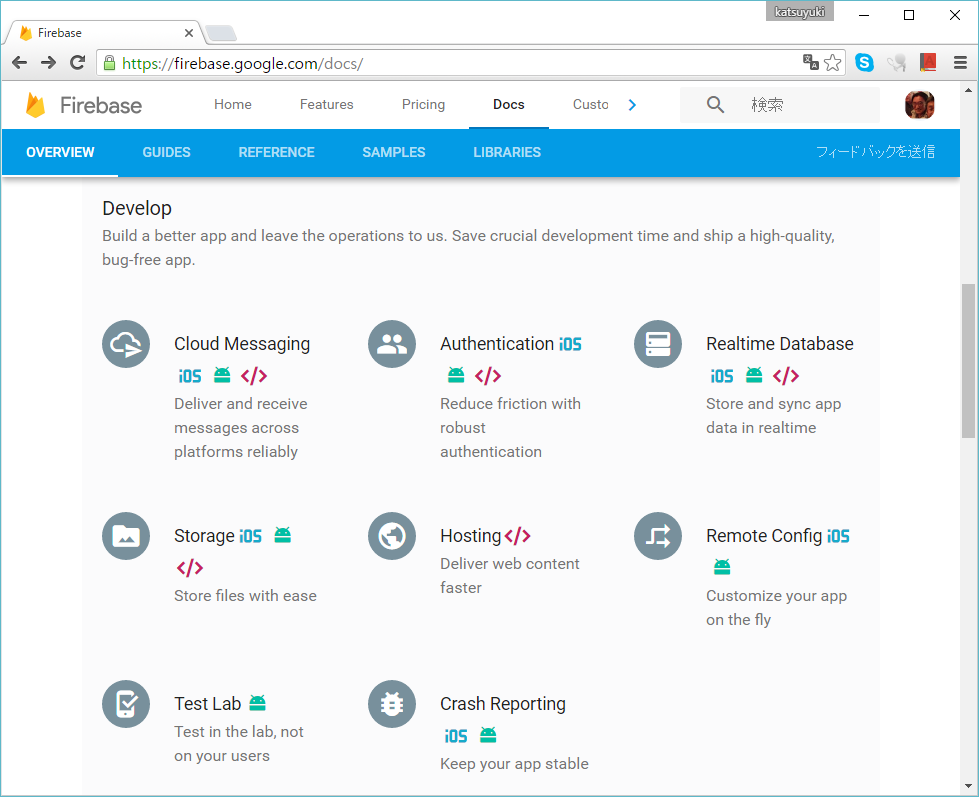
Task: Click the Cloud Messaging round icon
Action: 126,344
